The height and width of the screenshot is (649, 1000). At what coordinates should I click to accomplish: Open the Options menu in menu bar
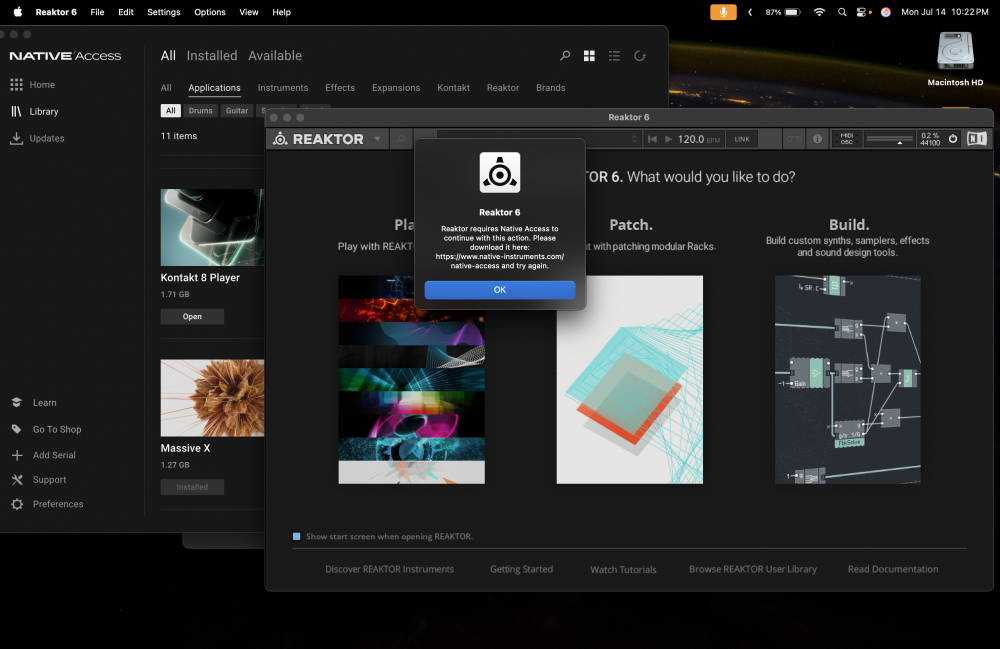point(210,12)
